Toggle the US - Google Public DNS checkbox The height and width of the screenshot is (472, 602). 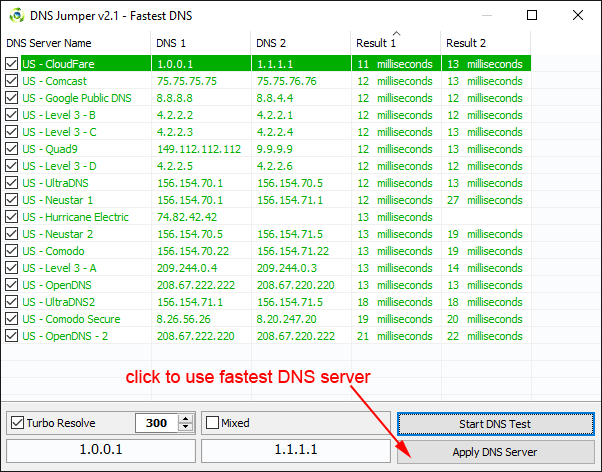point(12,98)
